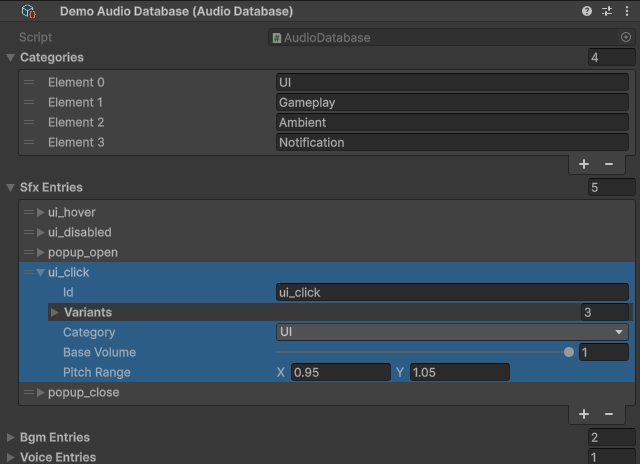Remove a category with minus button
The width and height of the screenshot is (640, 464).
click(609, 164)
